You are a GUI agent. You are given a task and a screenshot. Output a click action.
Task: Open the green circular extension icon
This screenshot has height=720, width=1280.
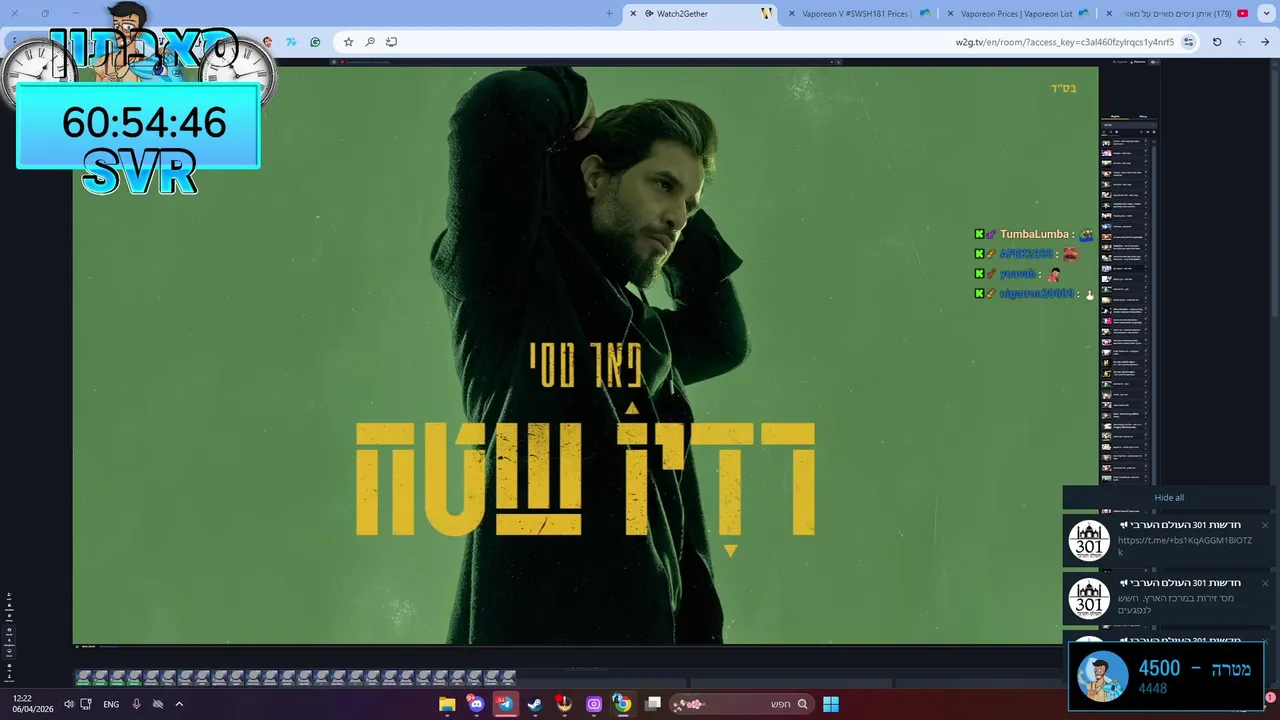click(315, 42)
